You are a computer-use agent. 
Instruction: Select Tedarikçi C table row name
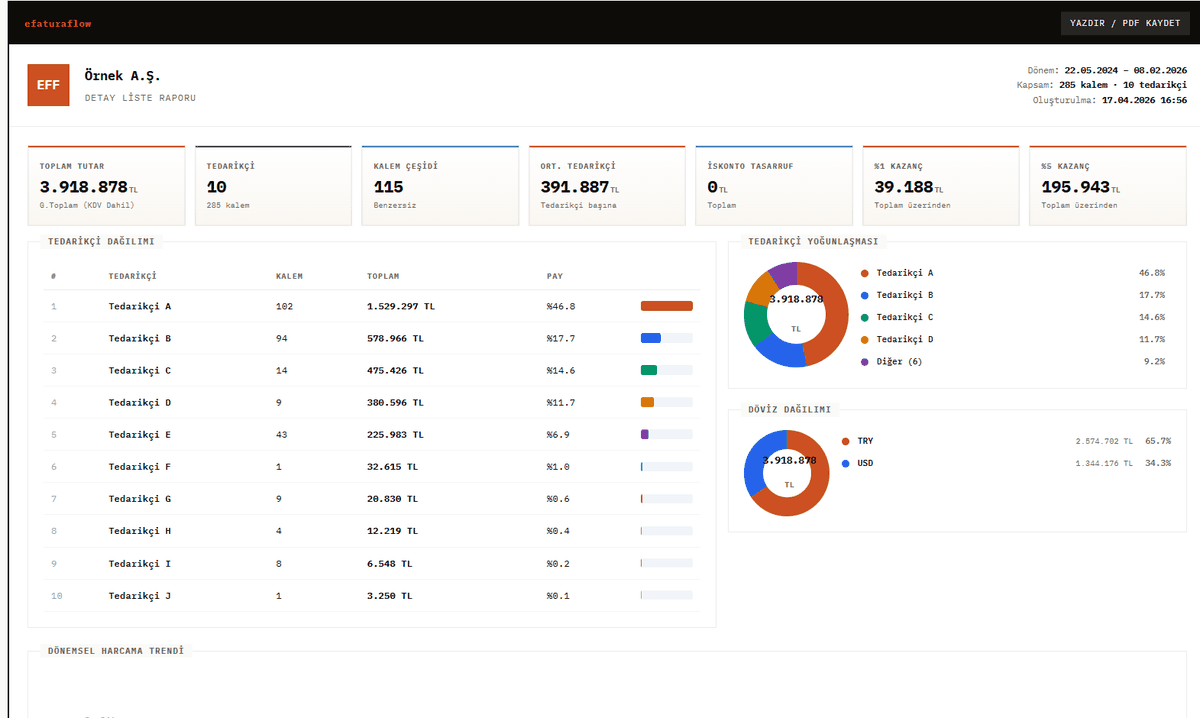tap(140, 371)
